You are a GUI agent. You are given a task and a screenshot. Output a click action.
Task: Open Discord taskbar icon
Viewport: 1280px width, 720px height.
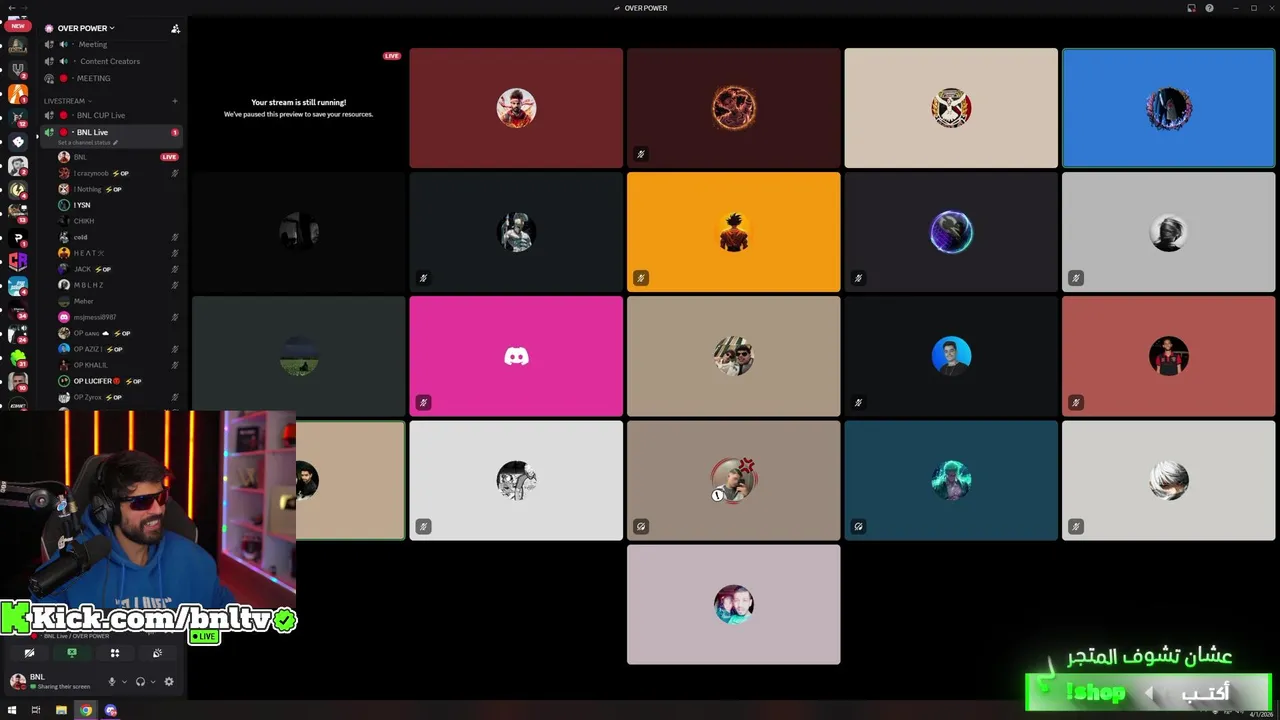(111, 710)
